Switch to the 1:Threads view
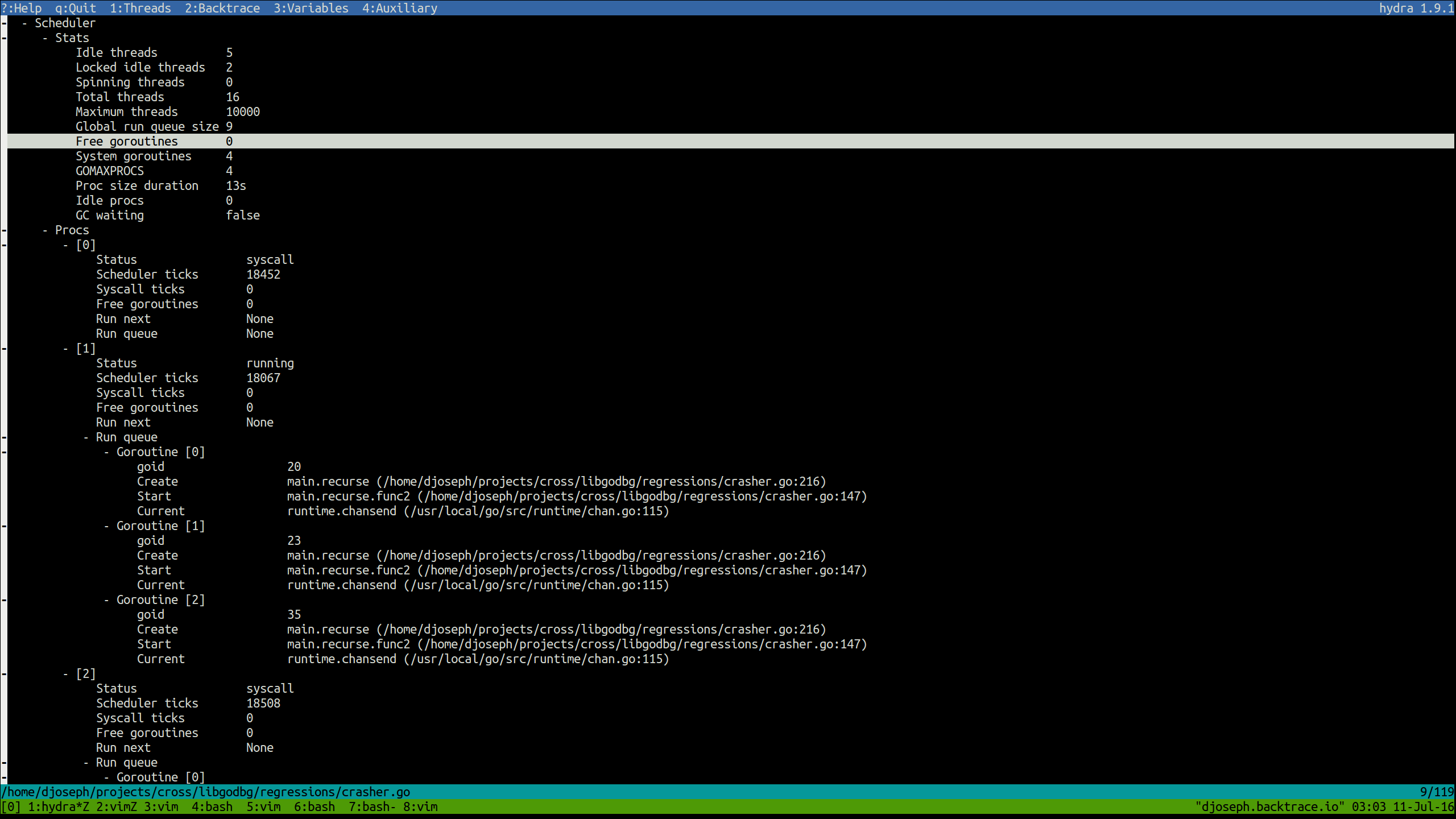The image size is (1456, 819). pos(140,8)
